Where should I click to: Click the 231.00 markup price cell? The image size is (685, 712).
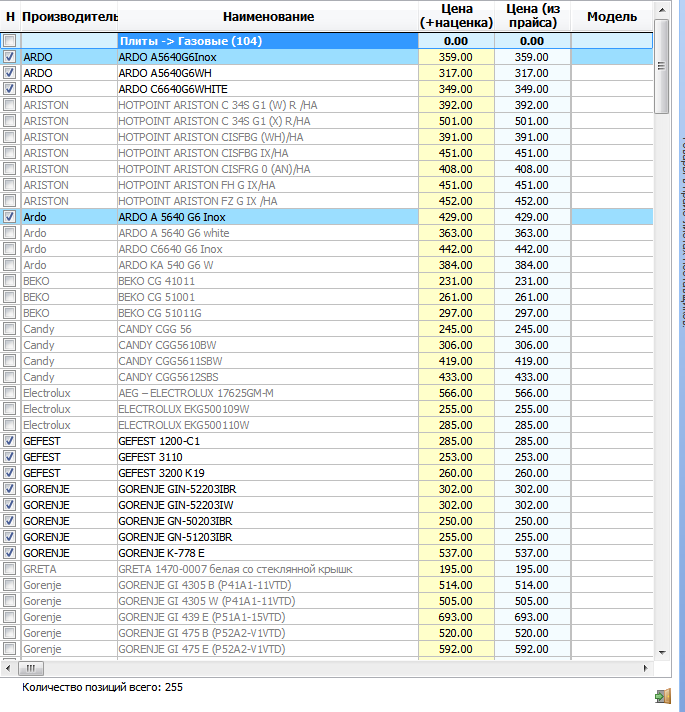(456, 281)
